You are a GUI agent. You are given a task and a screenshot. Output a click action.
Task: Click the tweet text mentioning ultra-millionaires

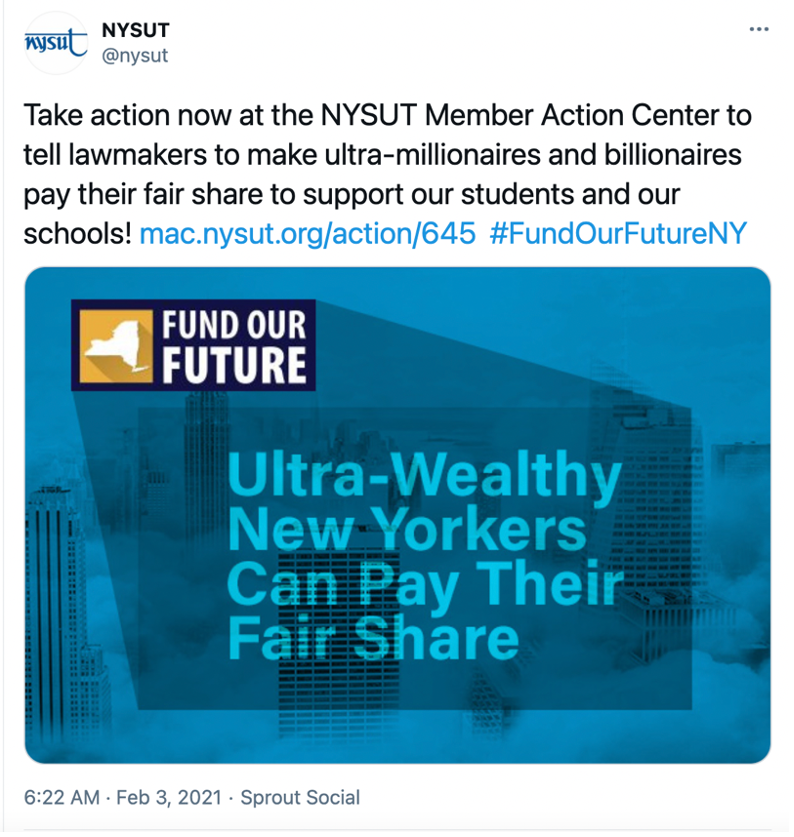[388, 175]
